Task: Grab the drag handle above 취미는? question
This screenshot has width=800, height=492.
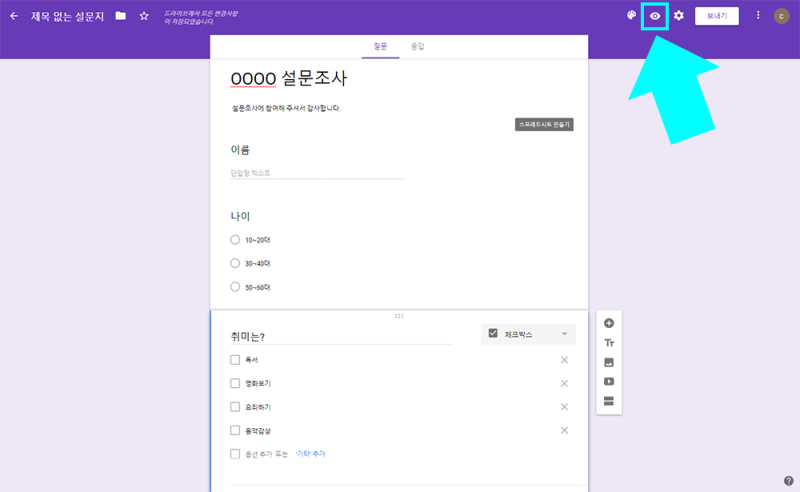Action: point(399,316)
